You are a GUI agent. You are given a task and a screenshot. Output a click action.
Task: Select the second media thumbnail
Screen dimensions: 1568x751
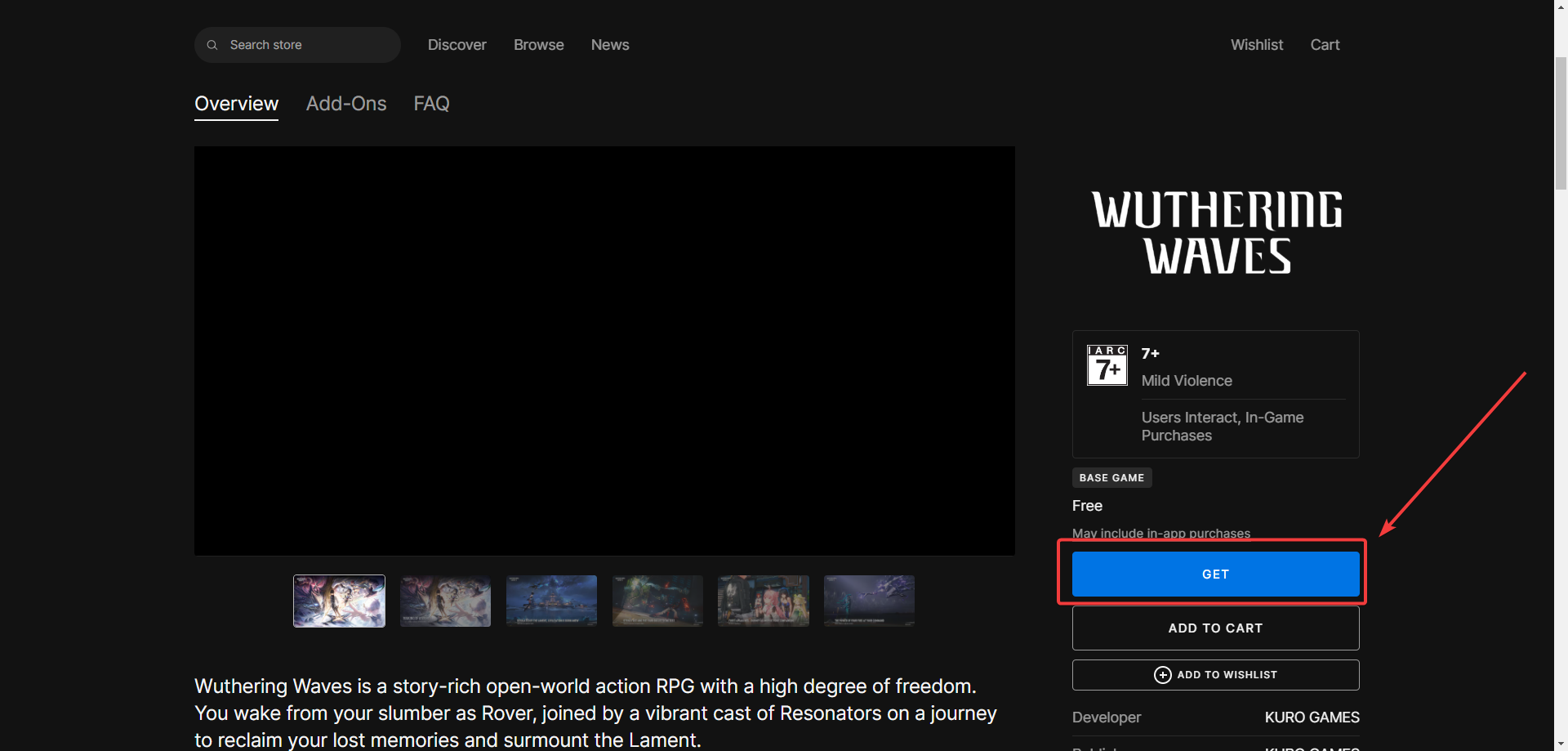(445, 601)
